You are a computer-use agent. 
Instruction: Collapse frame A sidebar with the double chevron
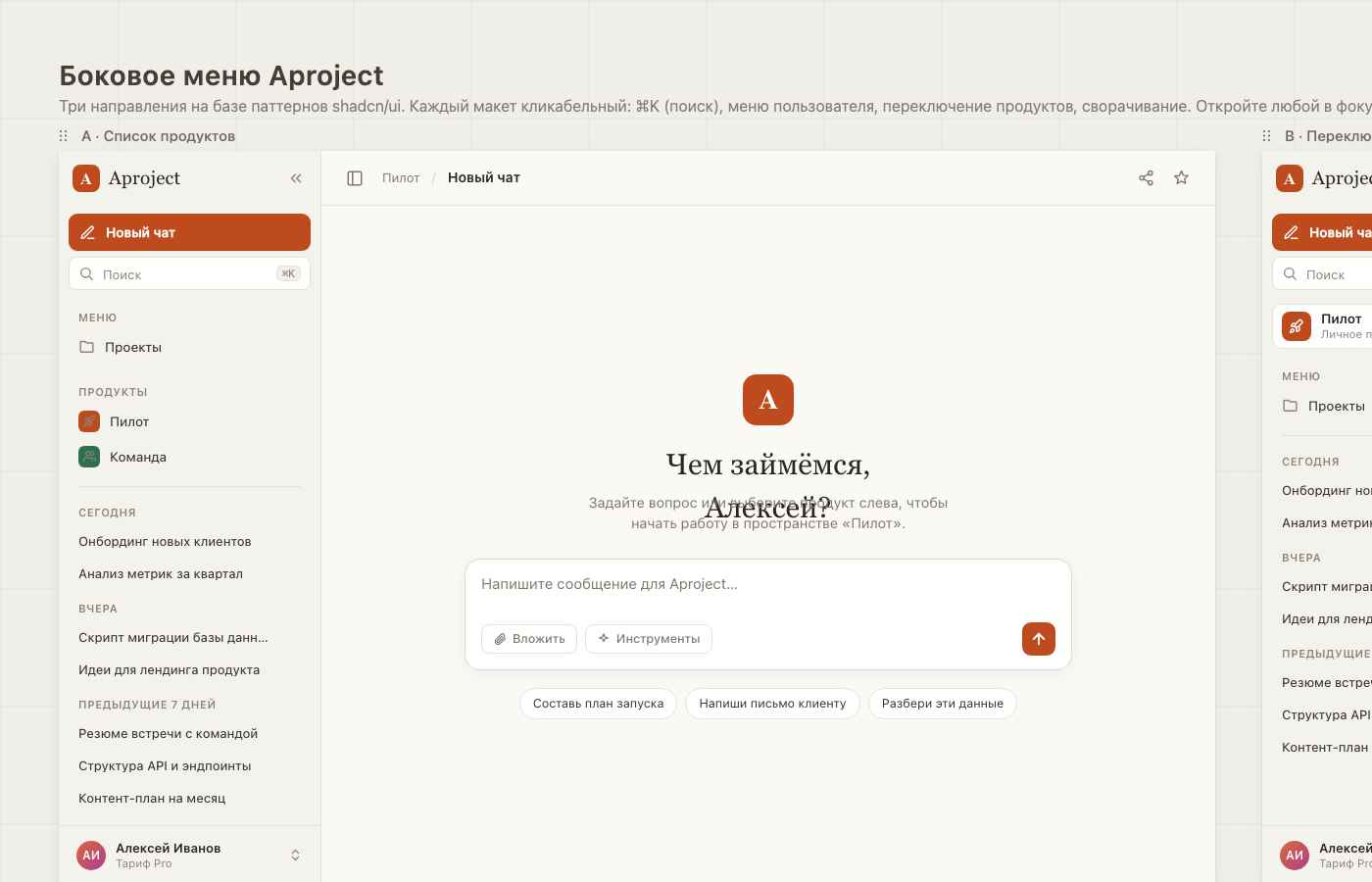coord(296,178)
